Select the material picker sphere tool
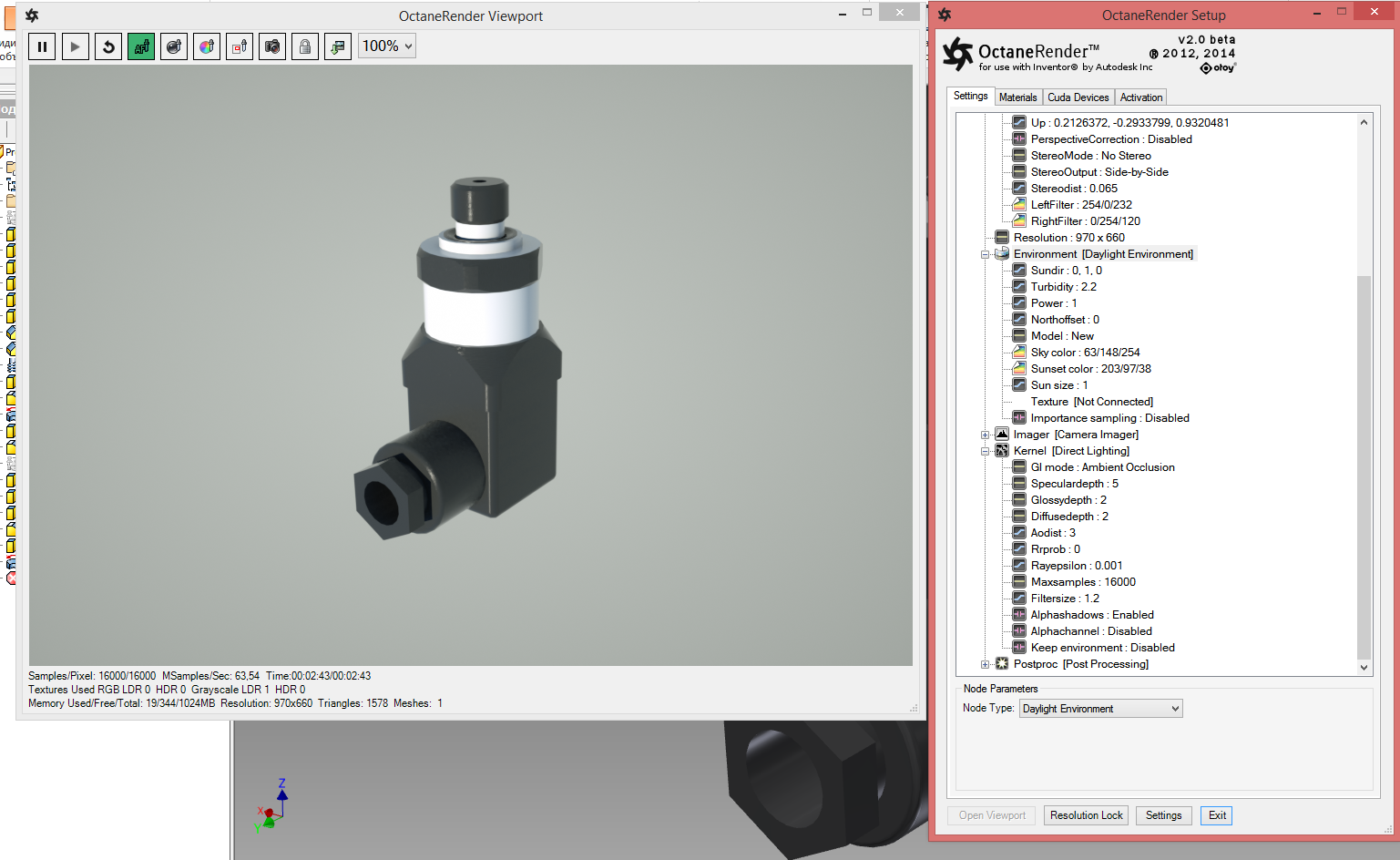 (x=174, y=46)
